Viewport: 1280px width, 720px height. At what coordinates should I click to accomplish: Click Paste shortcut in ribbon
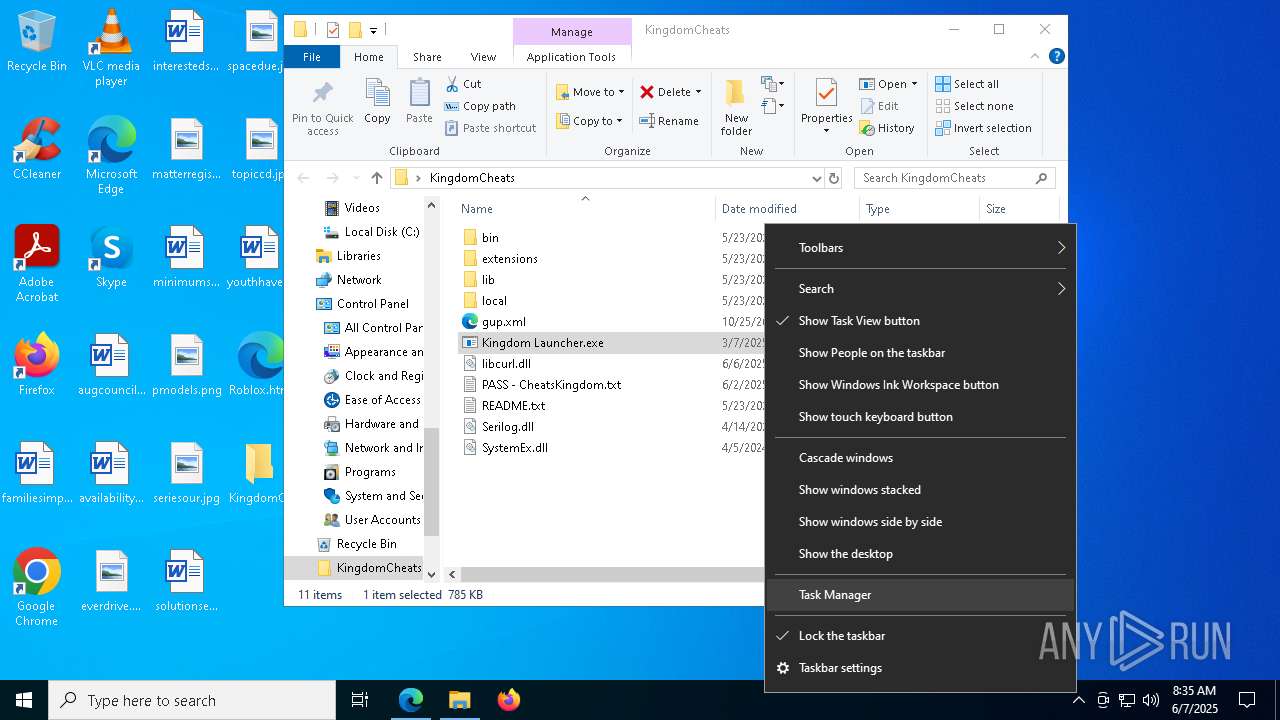[x=491, y=128]
